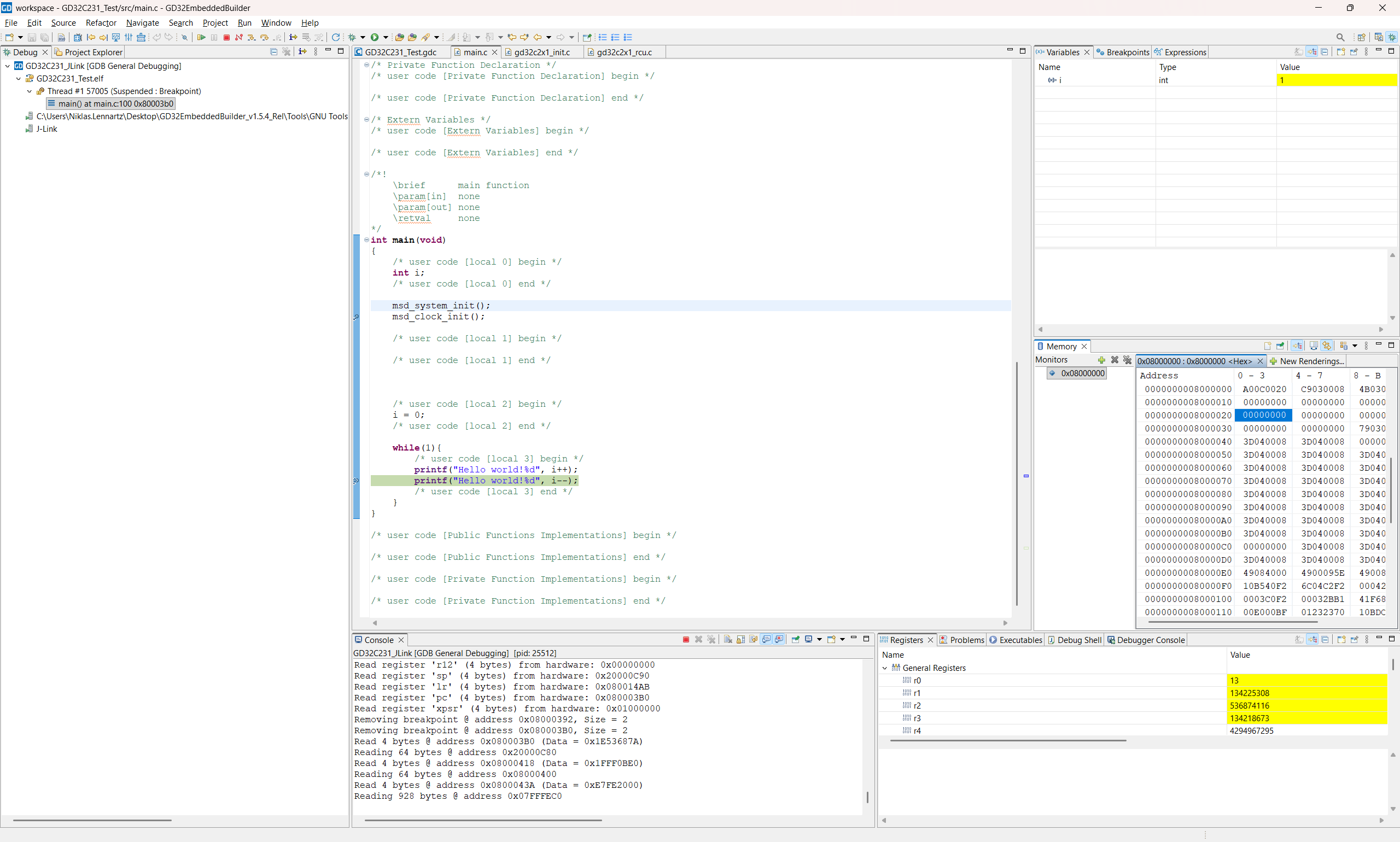
Task: Click the New Renderings... tab button
Action: 1308,361
